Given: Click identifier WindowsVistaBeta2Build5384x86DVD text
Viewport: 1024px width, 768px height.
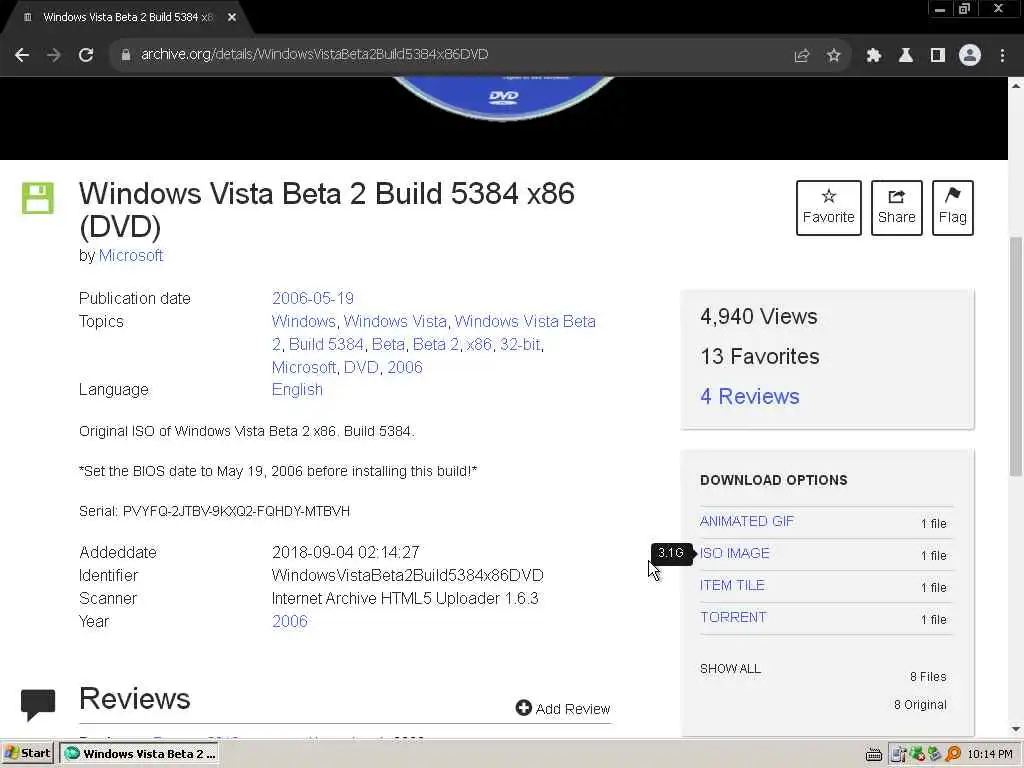Looking at the screenshot, I should click(408, 575).
